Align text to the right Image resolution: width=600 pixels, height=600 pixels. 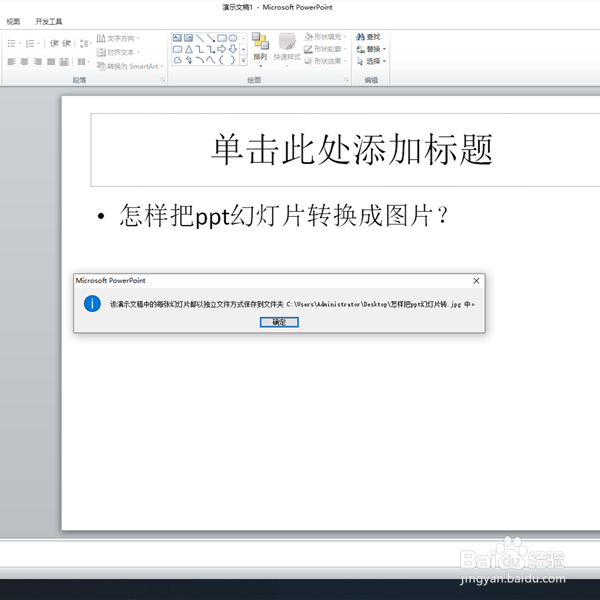[x=38, y=62]
